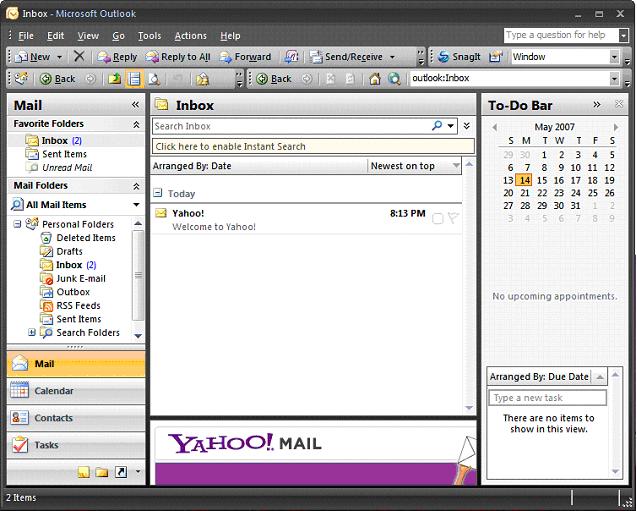Screen dimensions: 637x511
Task: Click Send/Receive button
Action: pos(346,57)
